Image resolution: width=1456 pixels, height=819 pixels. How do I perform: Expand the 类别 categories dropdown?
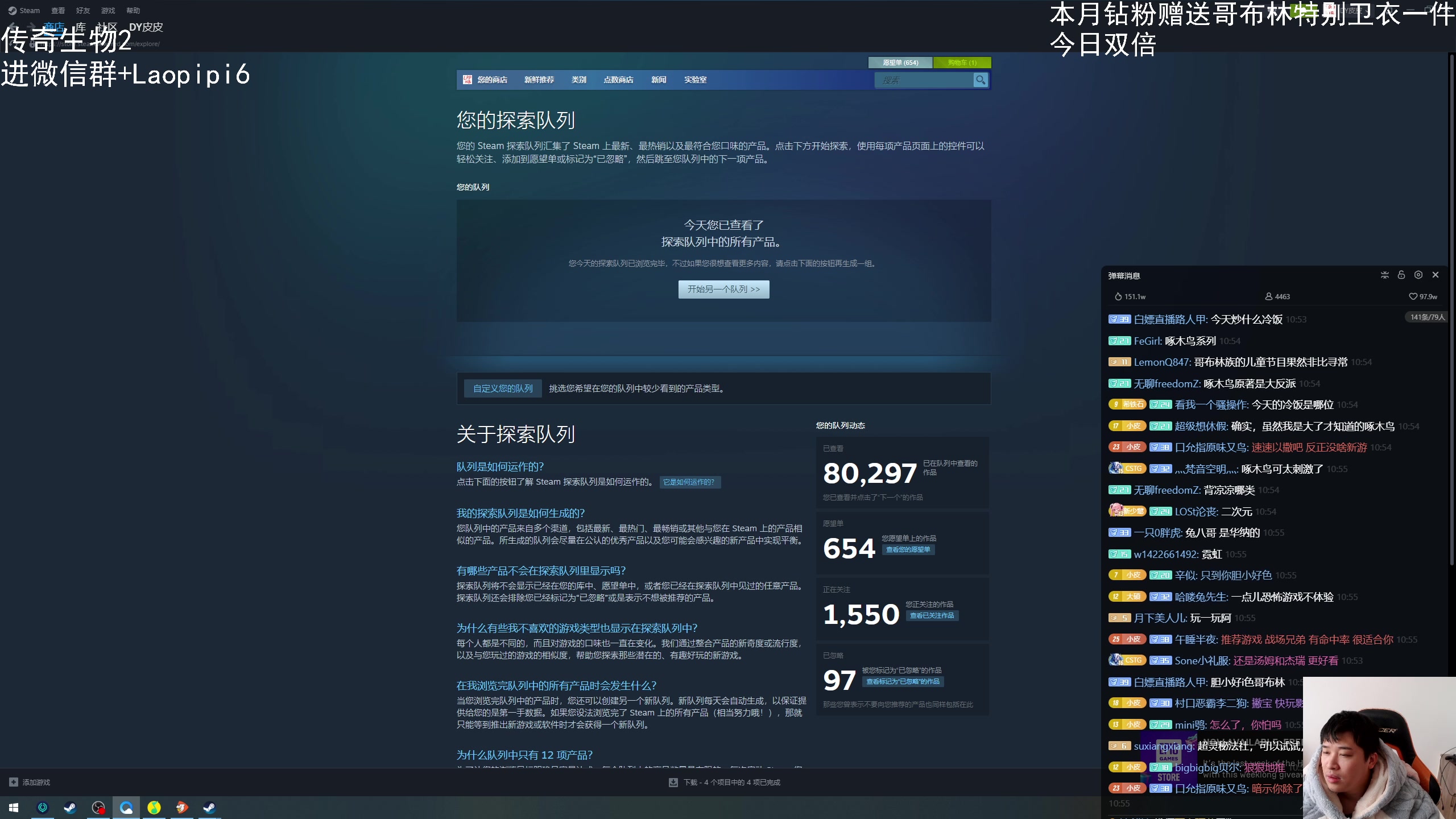pos(579,80)
